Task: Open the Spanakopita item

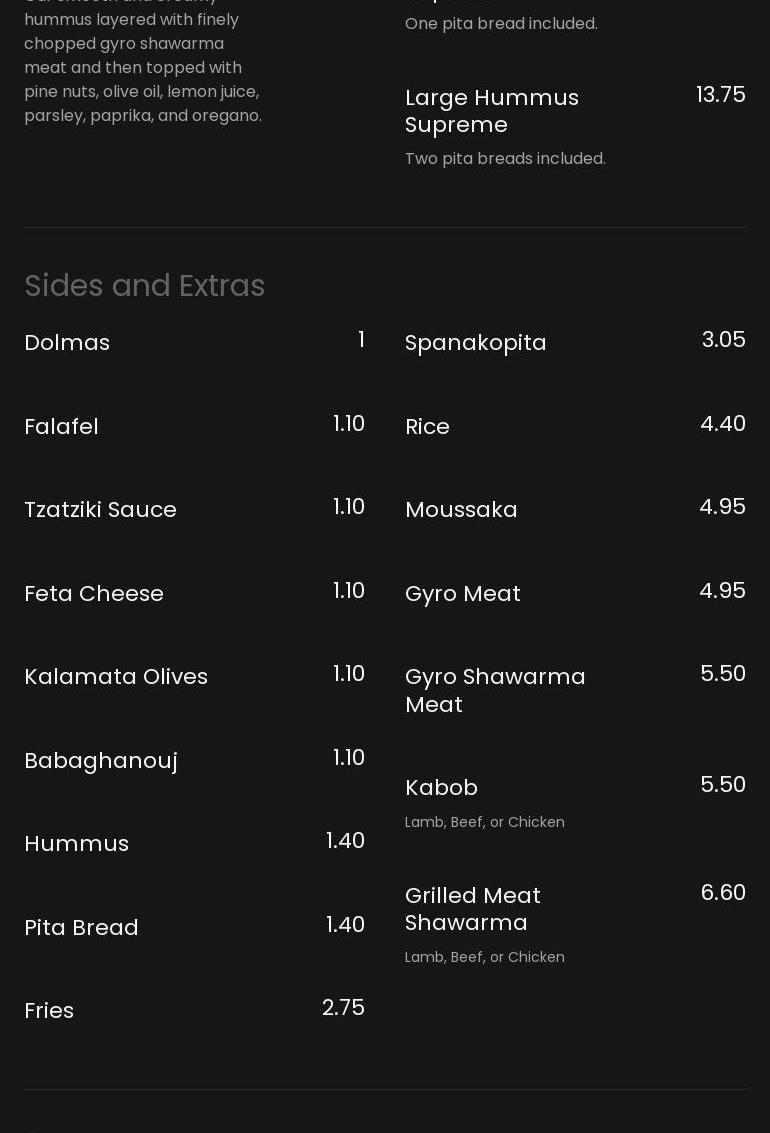Action: tap(476, 342)
